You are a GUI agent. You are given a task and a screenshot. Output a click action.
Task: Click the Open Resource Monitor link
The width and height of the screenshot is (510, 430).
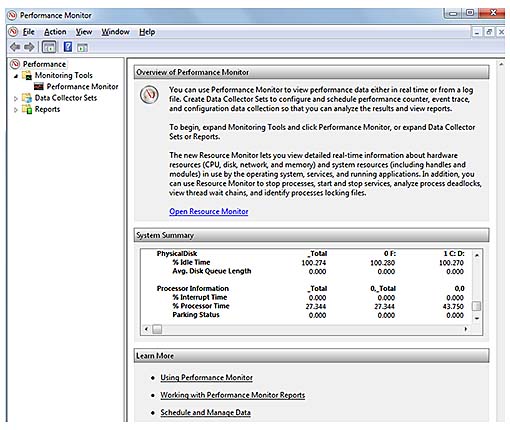209,211
